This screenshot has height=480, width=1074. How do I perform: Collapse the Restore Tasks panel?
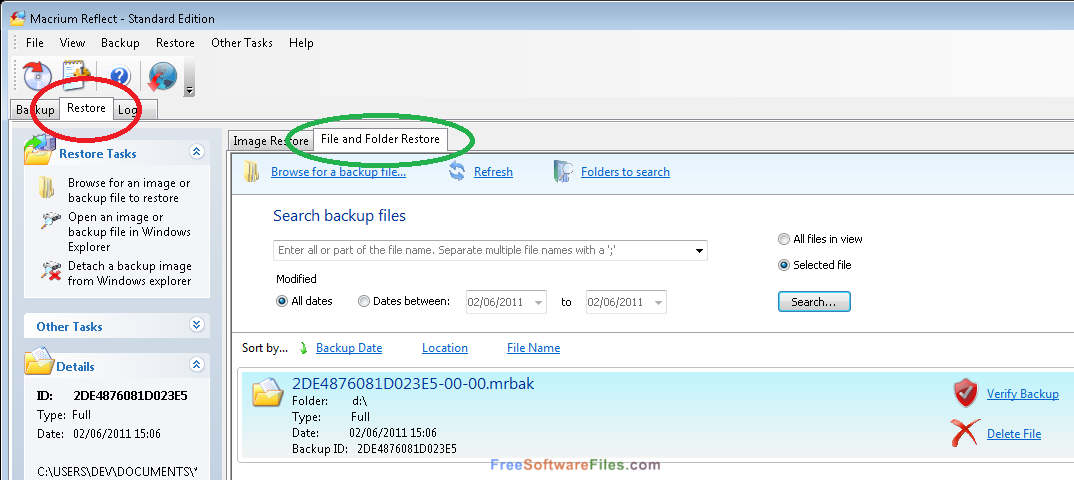[x=197, y=152]
